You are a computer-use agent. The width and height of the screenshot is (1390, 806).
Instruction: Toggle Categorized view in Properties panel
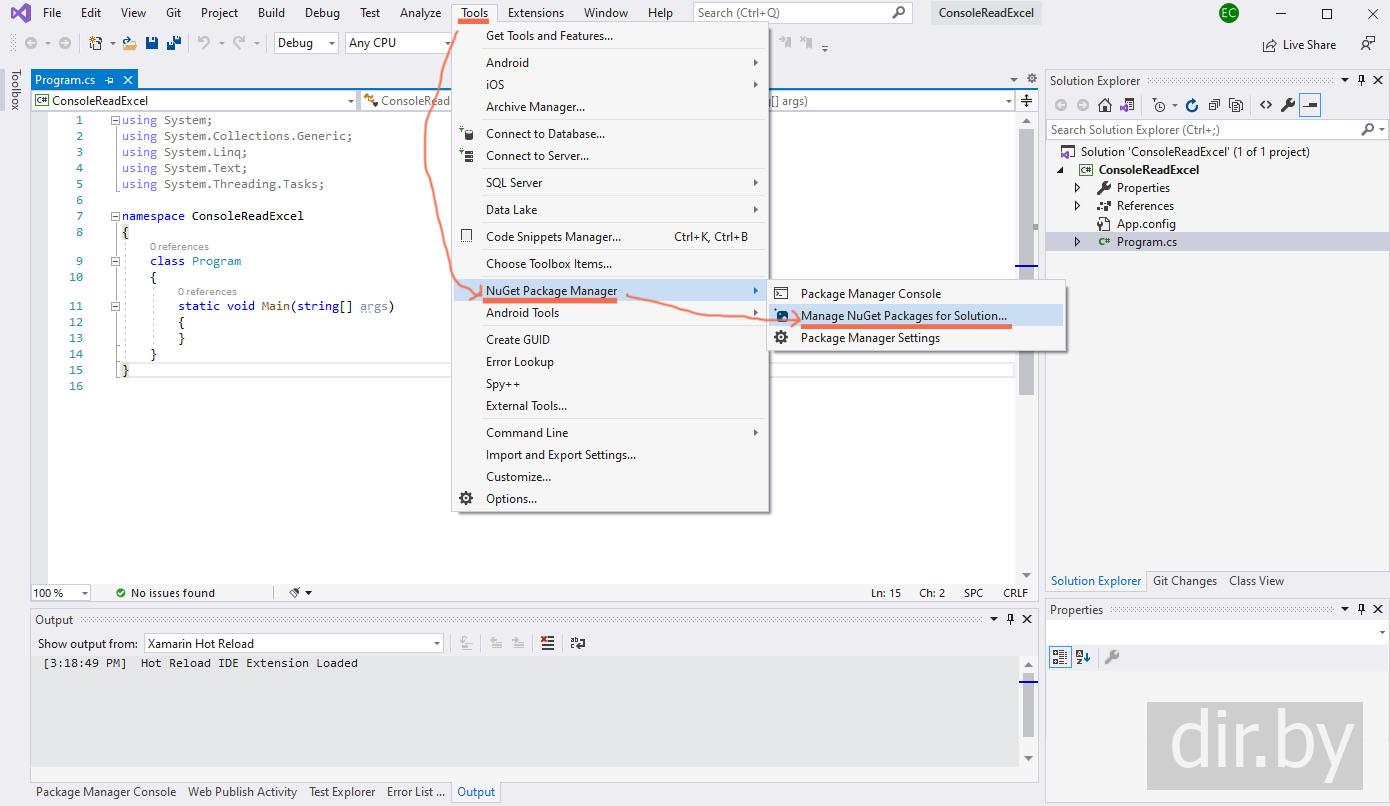[x=1060, y=657]
